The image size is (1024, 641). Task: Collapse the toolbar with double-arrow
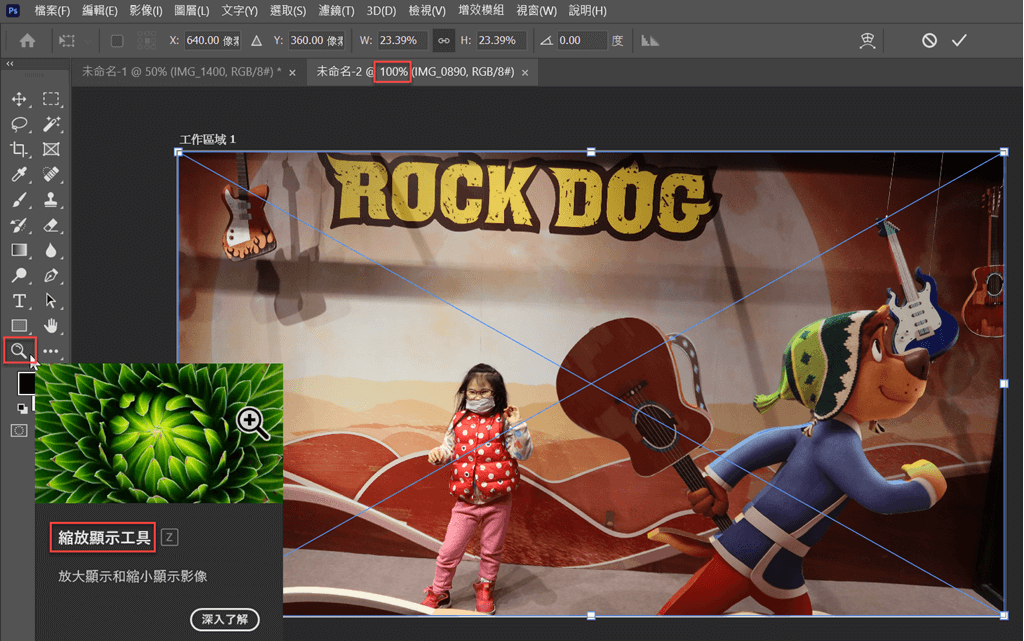[10, 64]
